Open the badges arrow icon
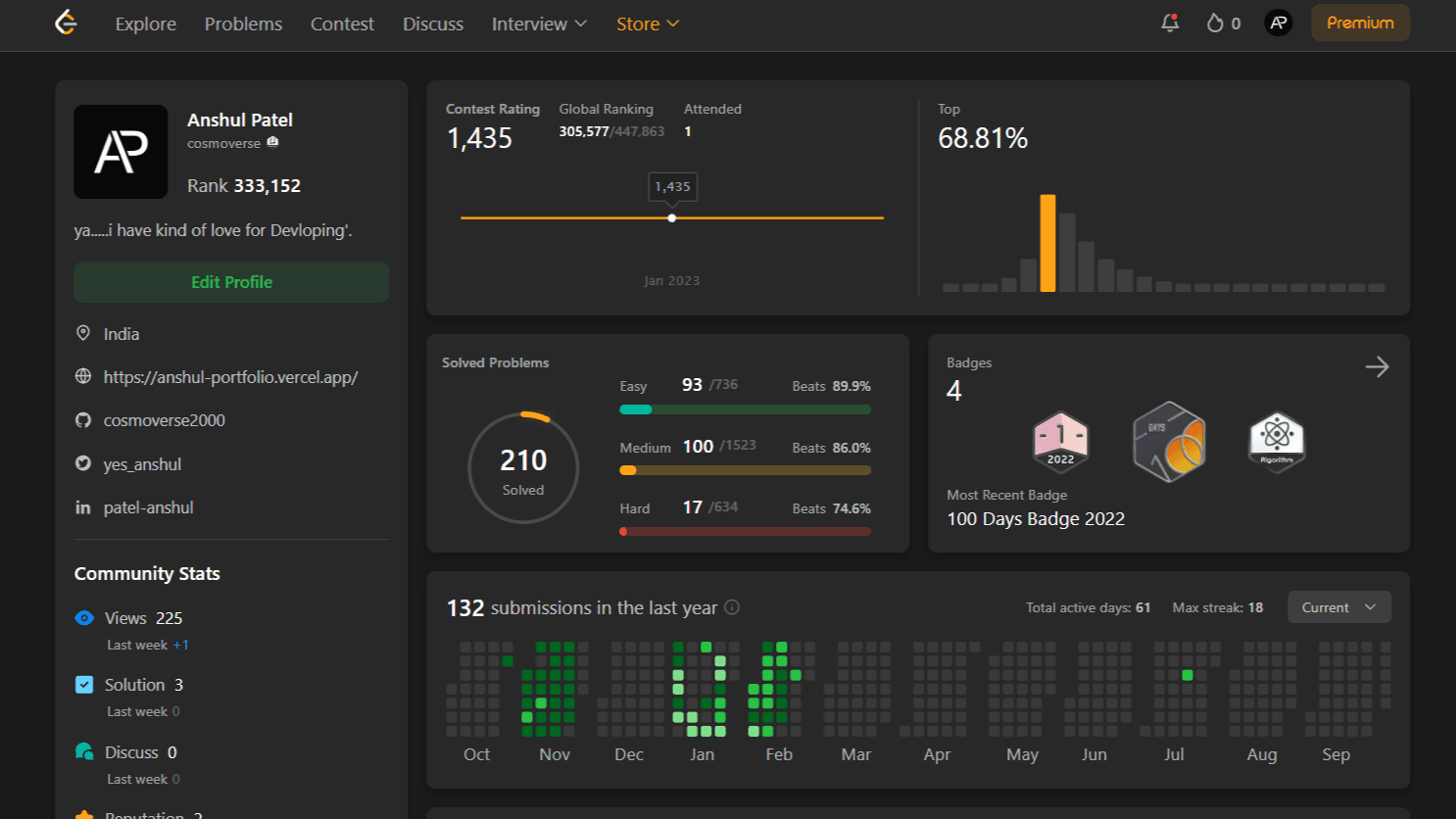This screenshot has width=1456, height=819. coord(1377,366)
